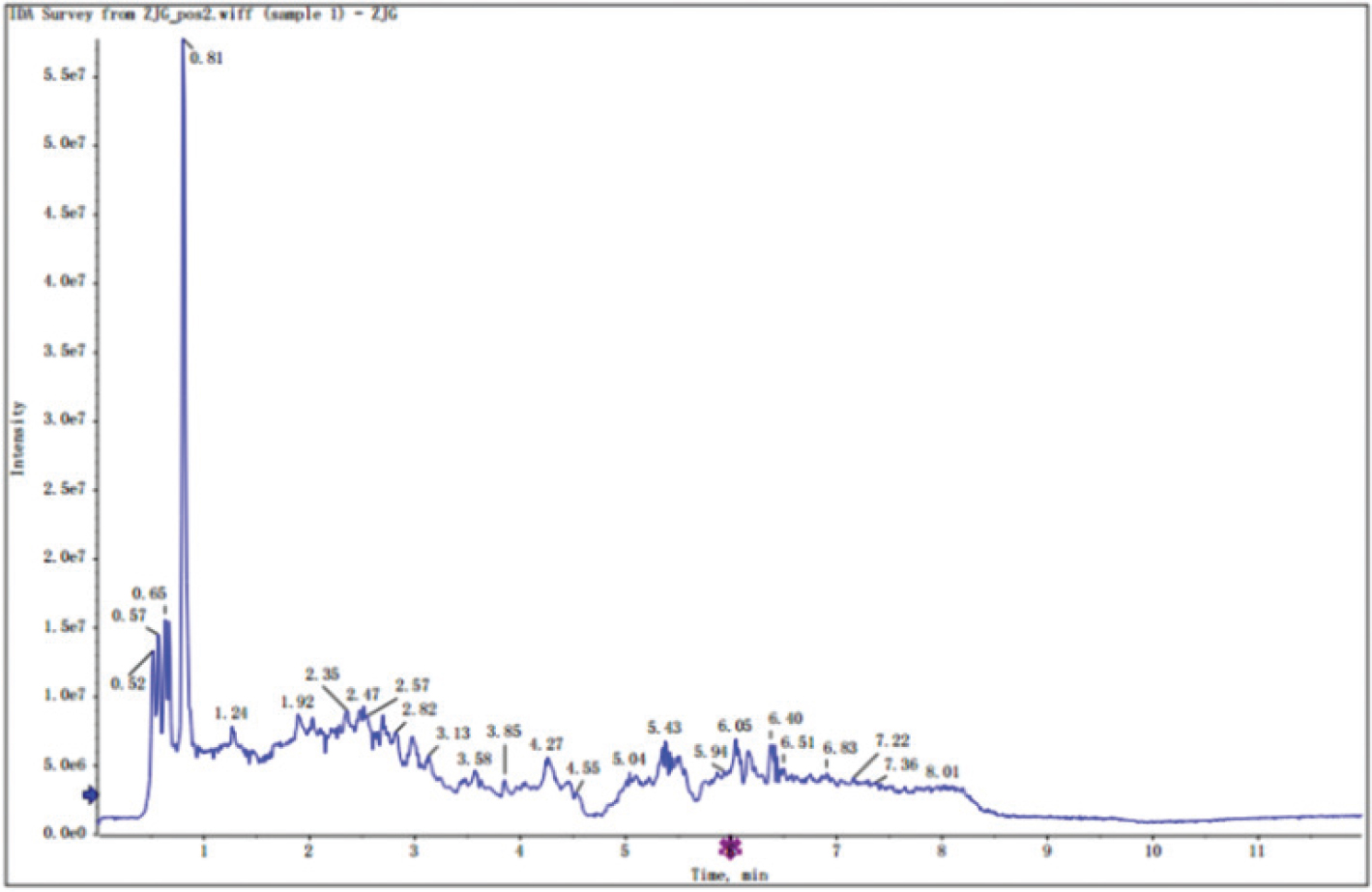
Task: Select the tallest peak labeled 0.81
Action: [x=205, y=58]
